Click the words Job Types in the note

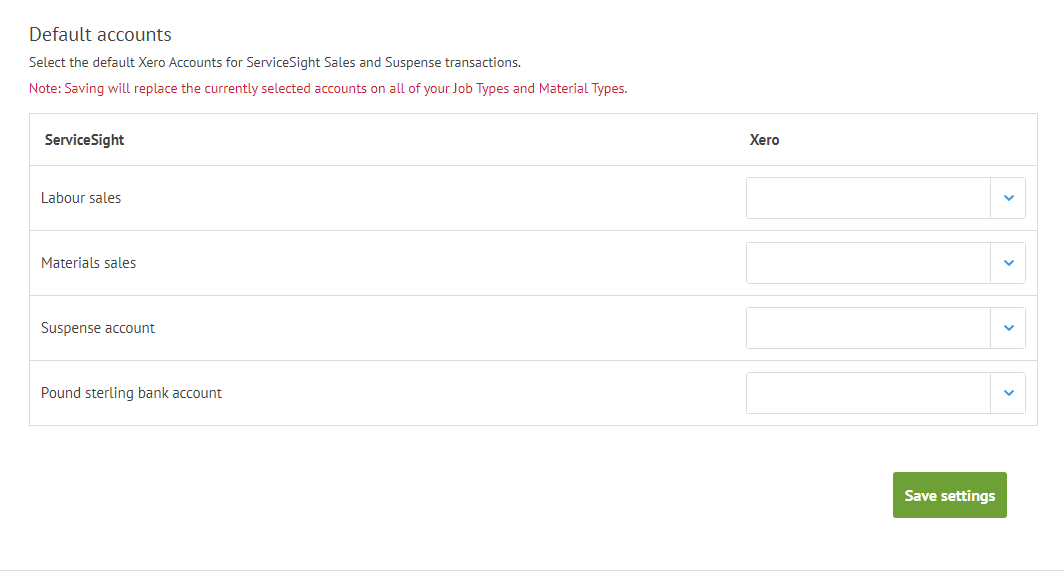pyautogui.click(x=480, y=88)
